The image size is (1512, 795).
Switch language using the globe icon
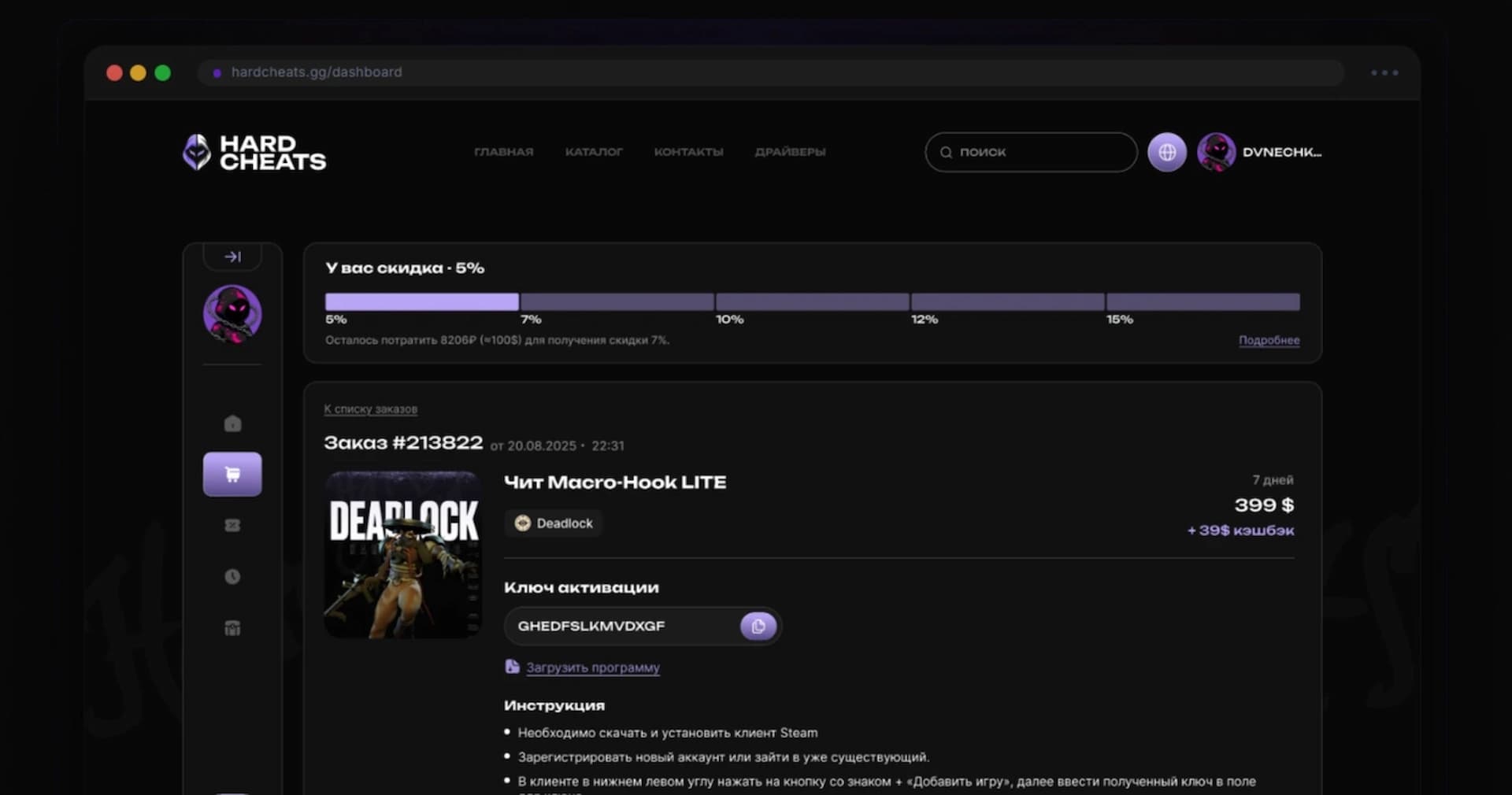point(1167,152)
